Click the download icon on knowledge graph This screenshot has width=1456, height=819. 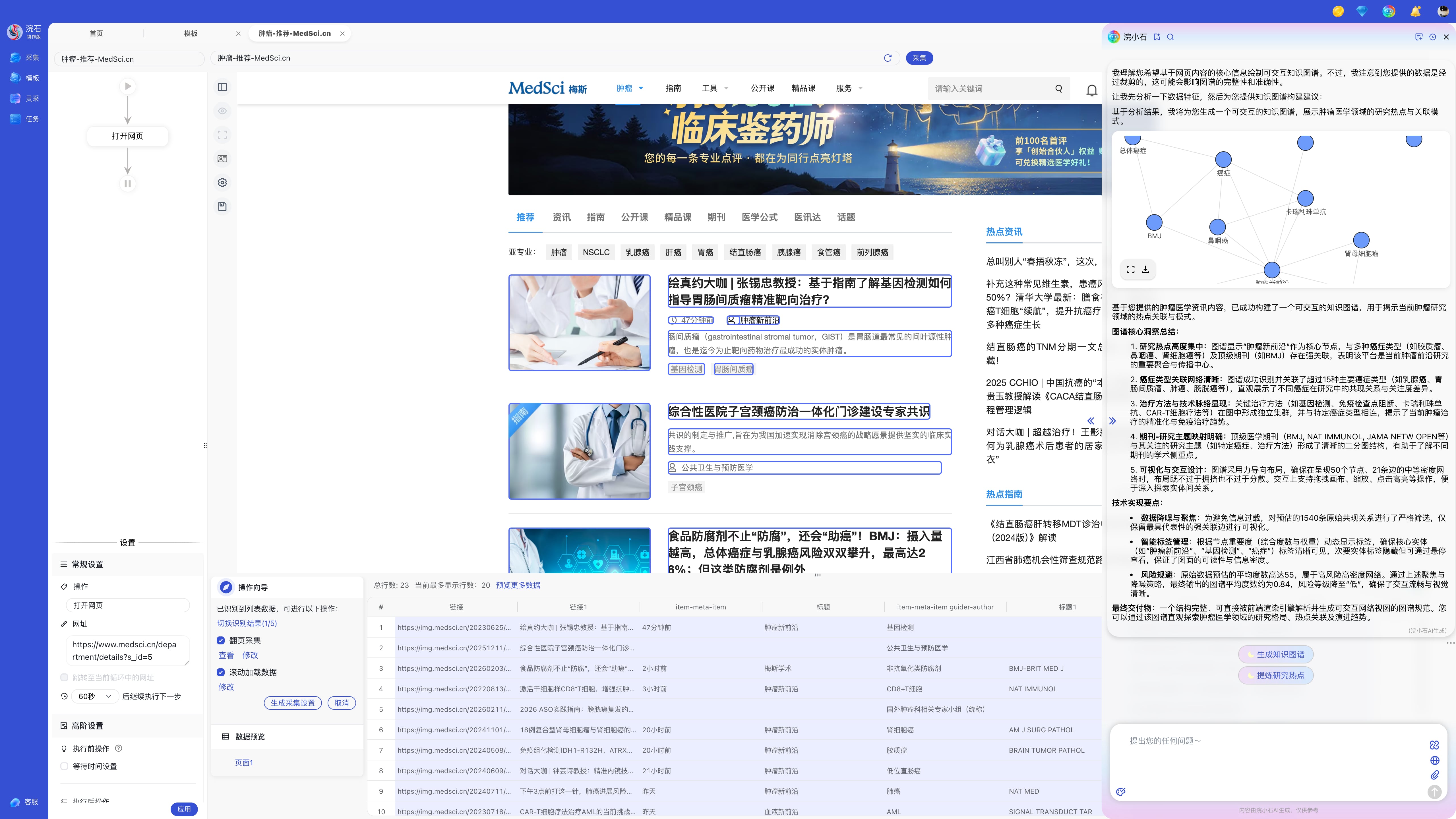click(x=1146, y=270)
